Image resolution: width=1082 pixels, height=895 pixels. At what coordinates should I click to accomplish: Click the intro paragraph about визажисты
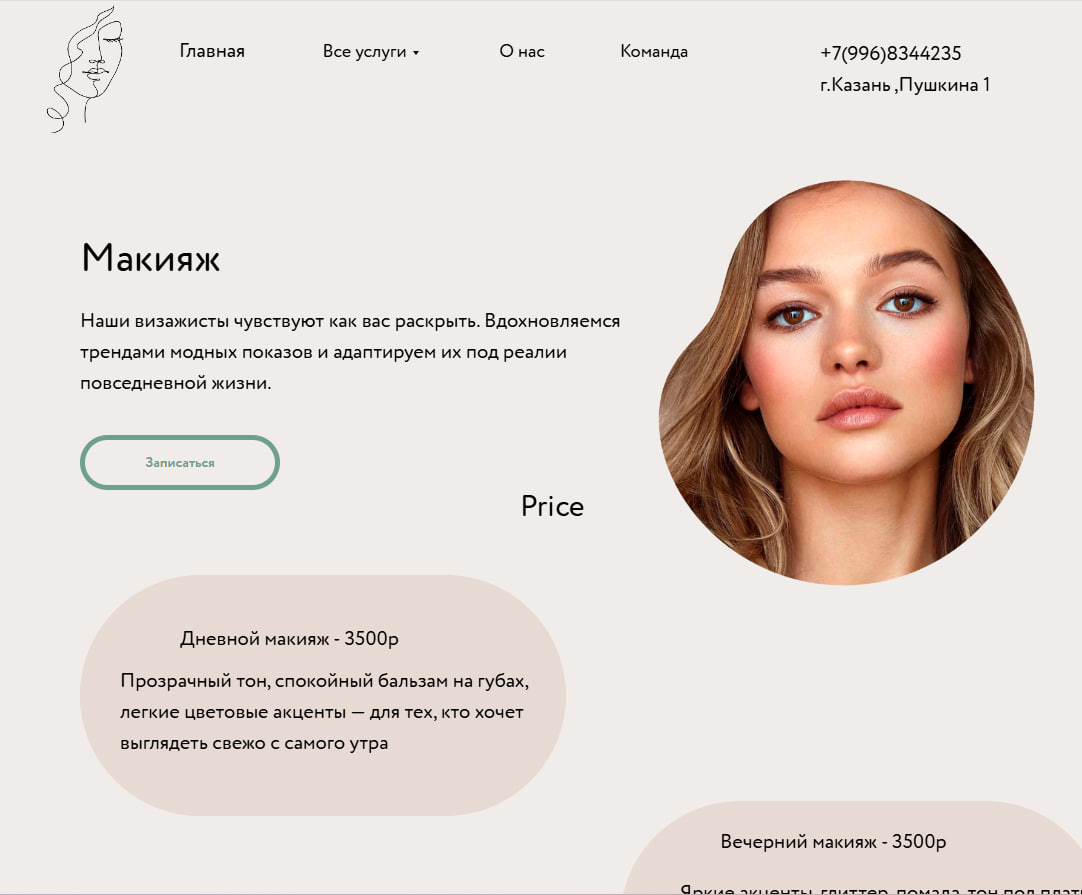click(350, 352)
